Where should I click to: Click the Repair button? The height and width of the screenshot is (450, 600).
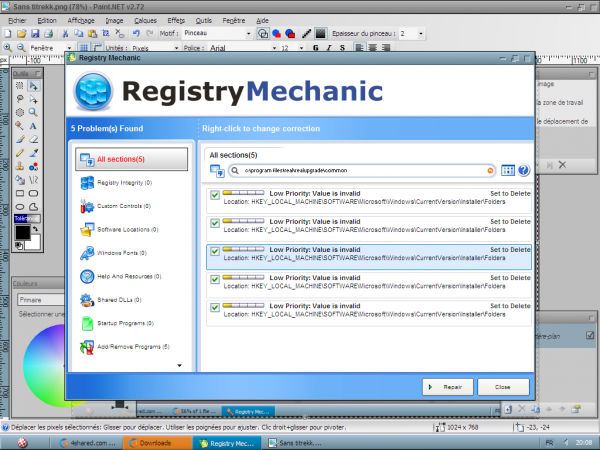[x=446, y=386]
